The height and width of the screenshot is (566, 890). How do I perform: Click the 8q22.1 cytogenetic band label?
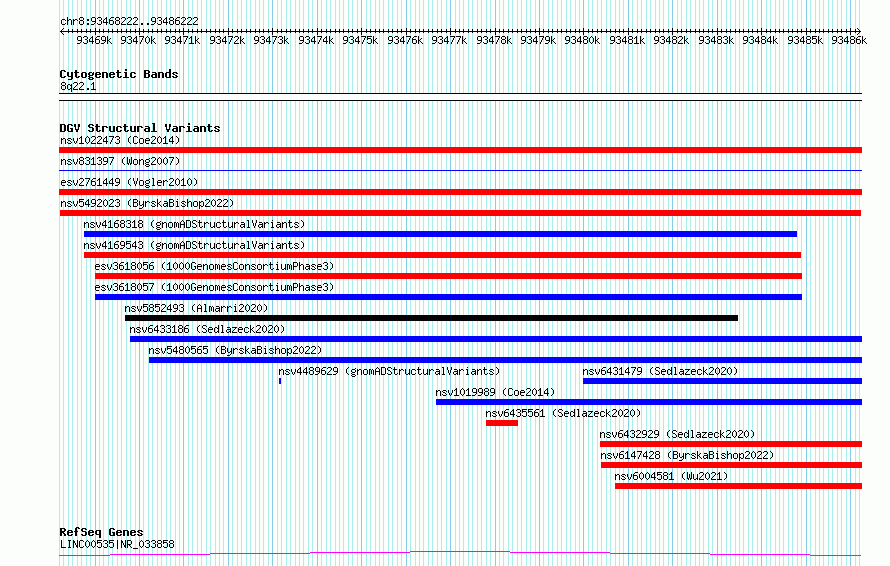coord(78,86)
